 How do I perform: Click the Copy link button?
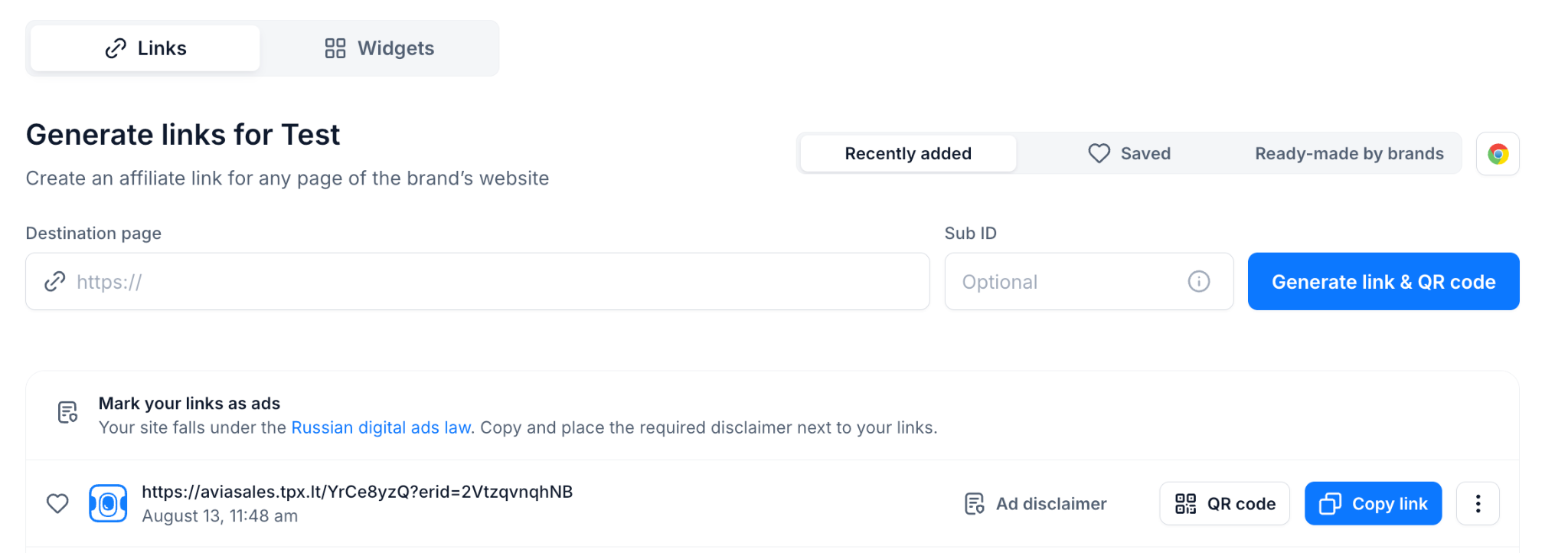click(x=1374, y=503)
